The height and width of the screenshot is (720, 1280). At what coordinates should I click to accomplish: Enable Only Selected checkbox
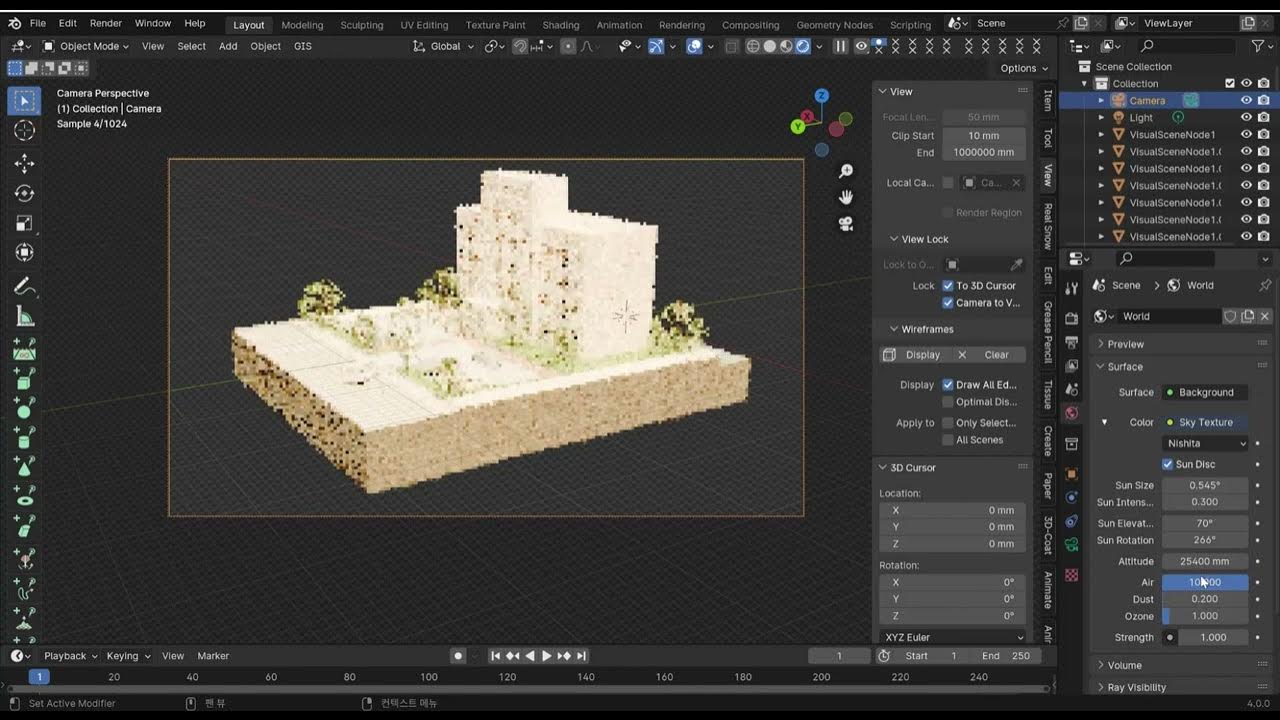[x=948, y=423]
